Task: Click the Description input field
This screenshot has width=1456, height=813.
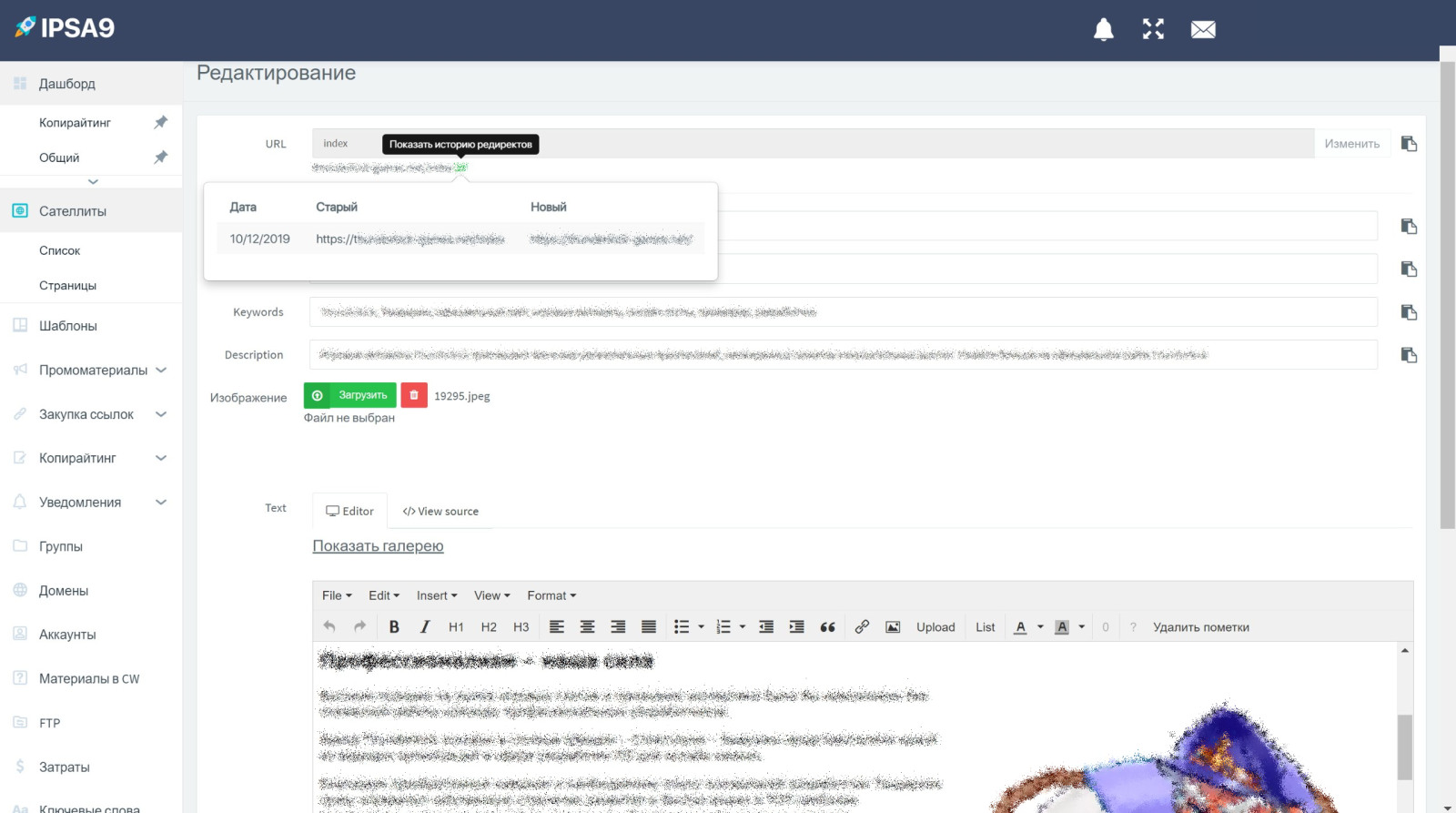Action: pyautogui.click(x=843, y=354)
